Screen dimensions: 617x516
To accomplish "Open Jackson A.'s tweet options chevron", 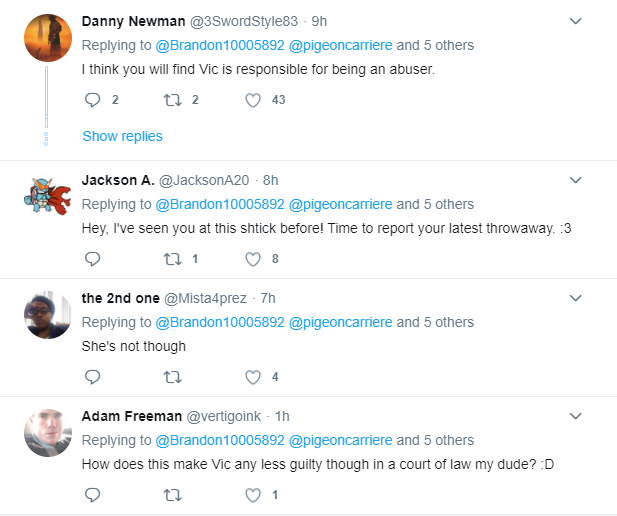I will (x=576, y=180).
